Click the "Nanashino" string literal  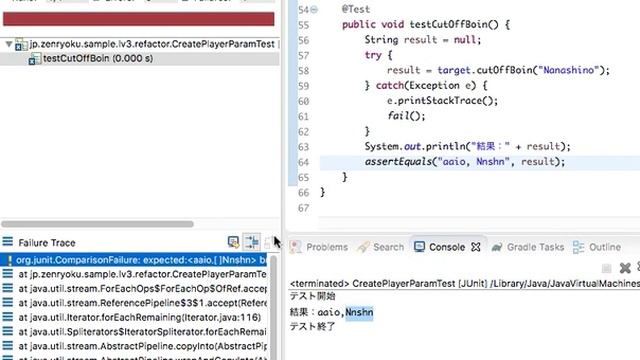(x=569, y=70)
